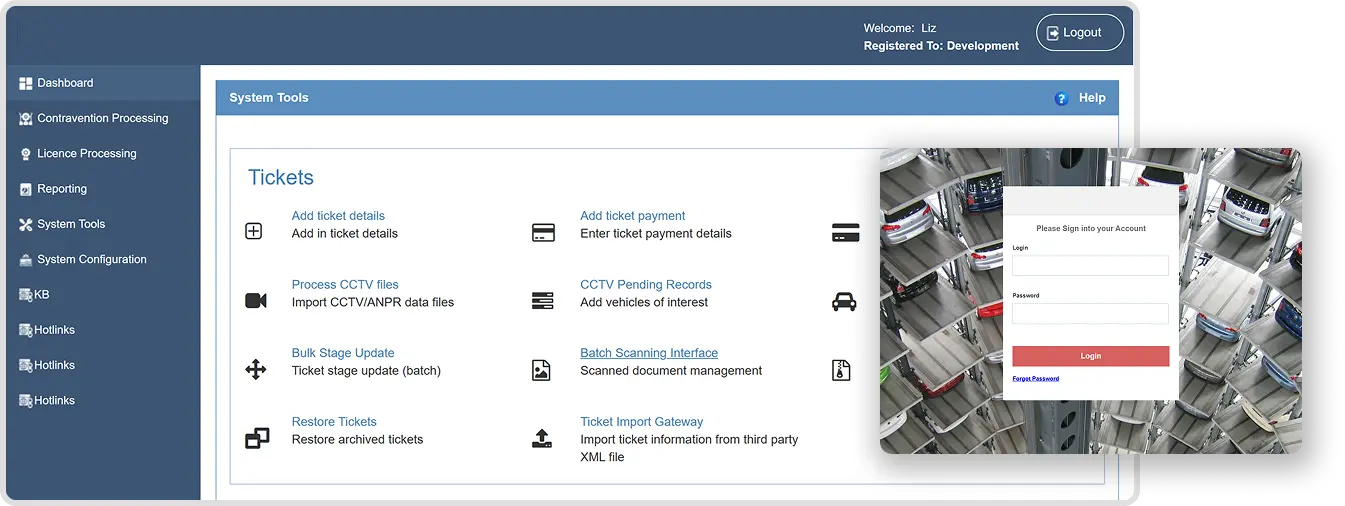Click the upload icon for Ticket Import Gateway
Image resolution: width=1345 pixels, height=506 pixels.
tap(542, 438)
